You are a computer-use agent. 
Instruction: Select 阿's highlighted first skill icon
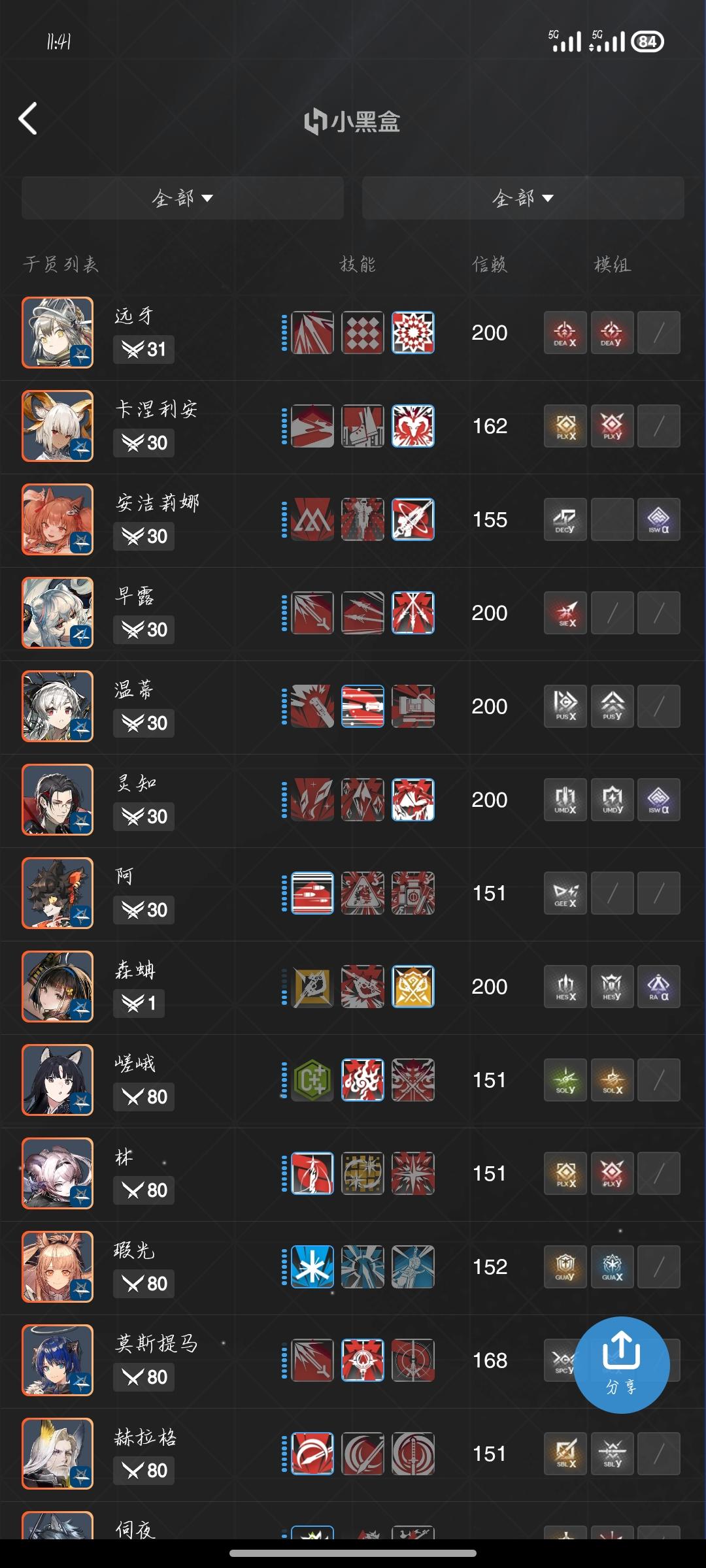click(x=312, y=893)
